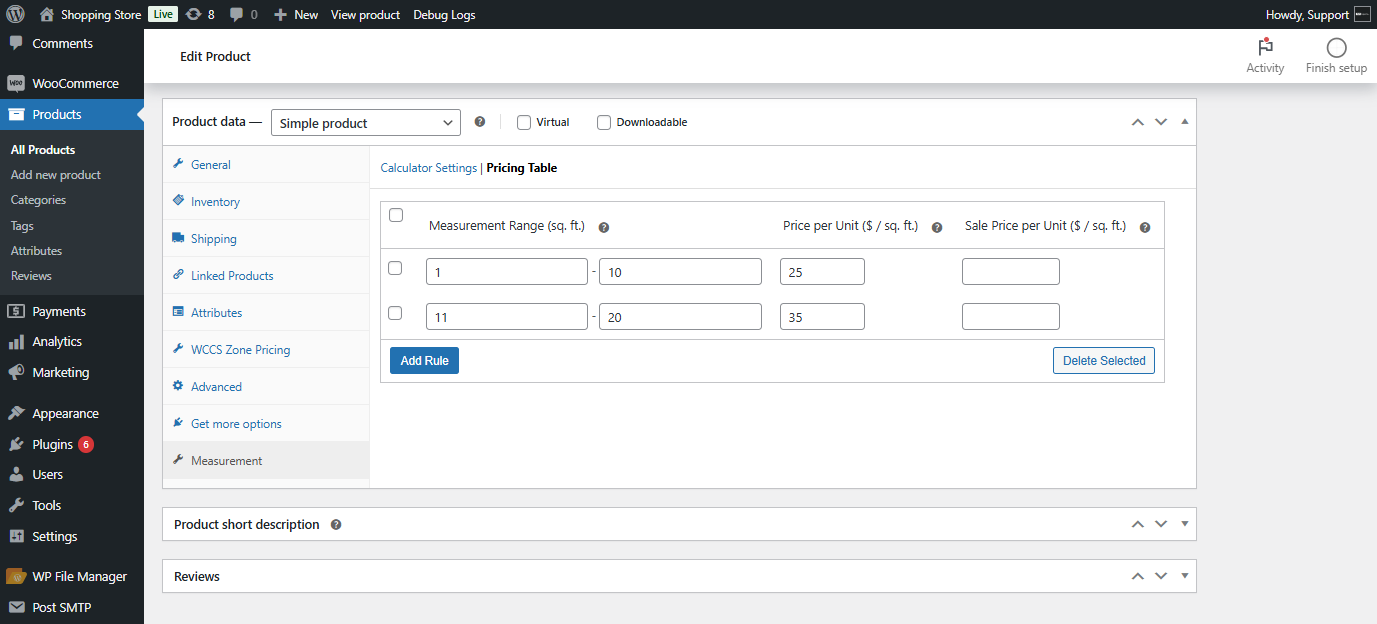Move Product short description panel up

tap(1137, 524)
